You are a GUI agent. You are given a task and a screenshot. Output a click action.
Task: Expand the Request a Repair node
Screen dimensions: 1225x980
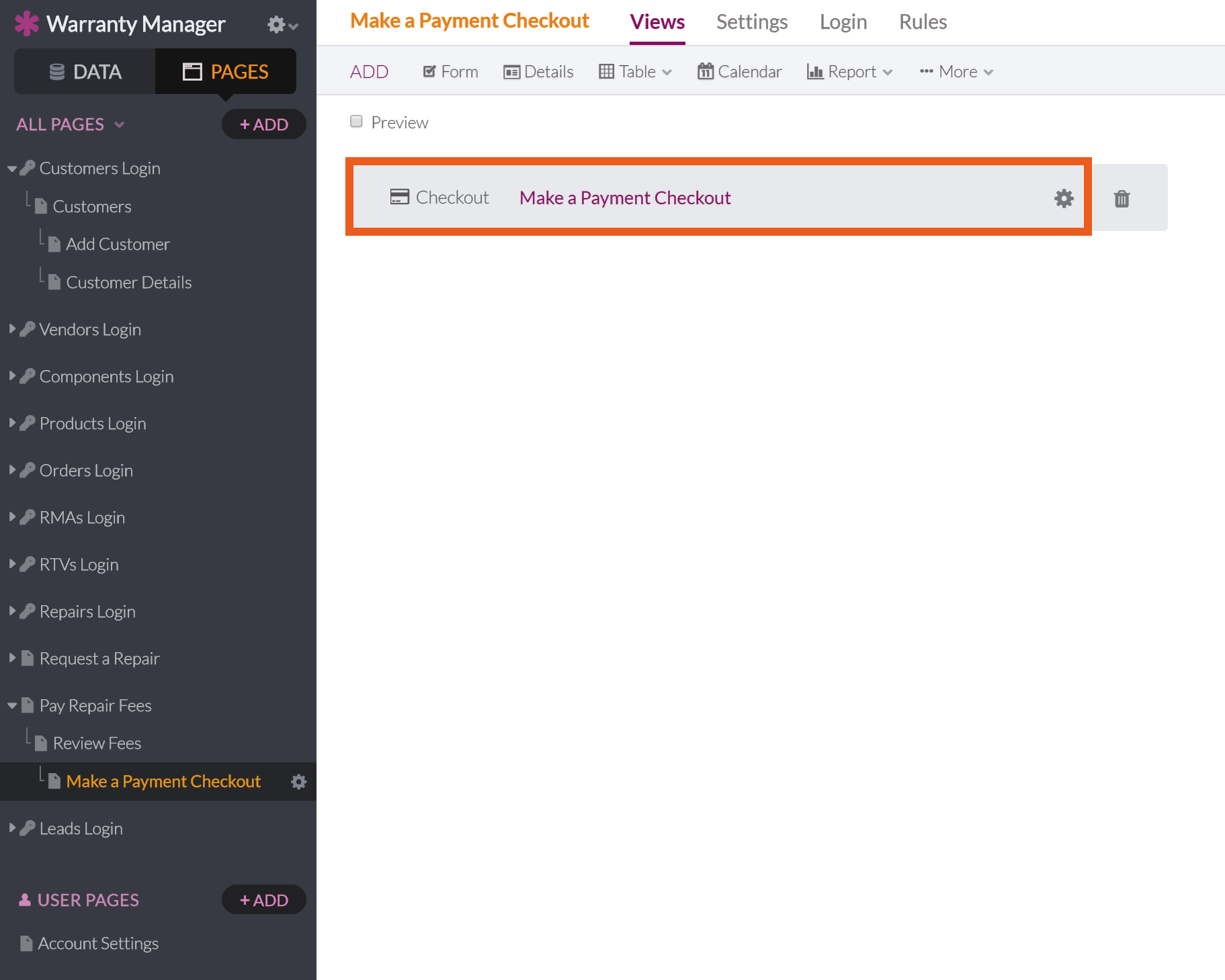pos(12,658)
